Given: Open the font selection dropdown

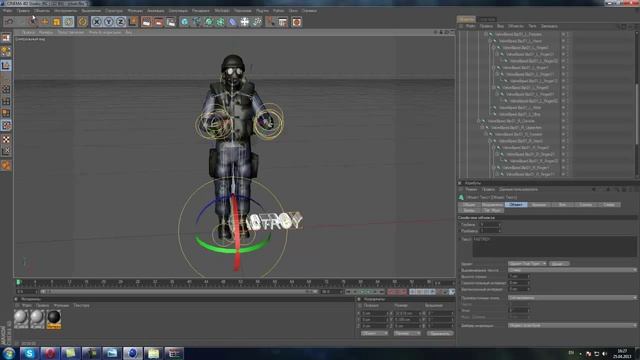Looking at the screenshot, I should coord(527,264).
